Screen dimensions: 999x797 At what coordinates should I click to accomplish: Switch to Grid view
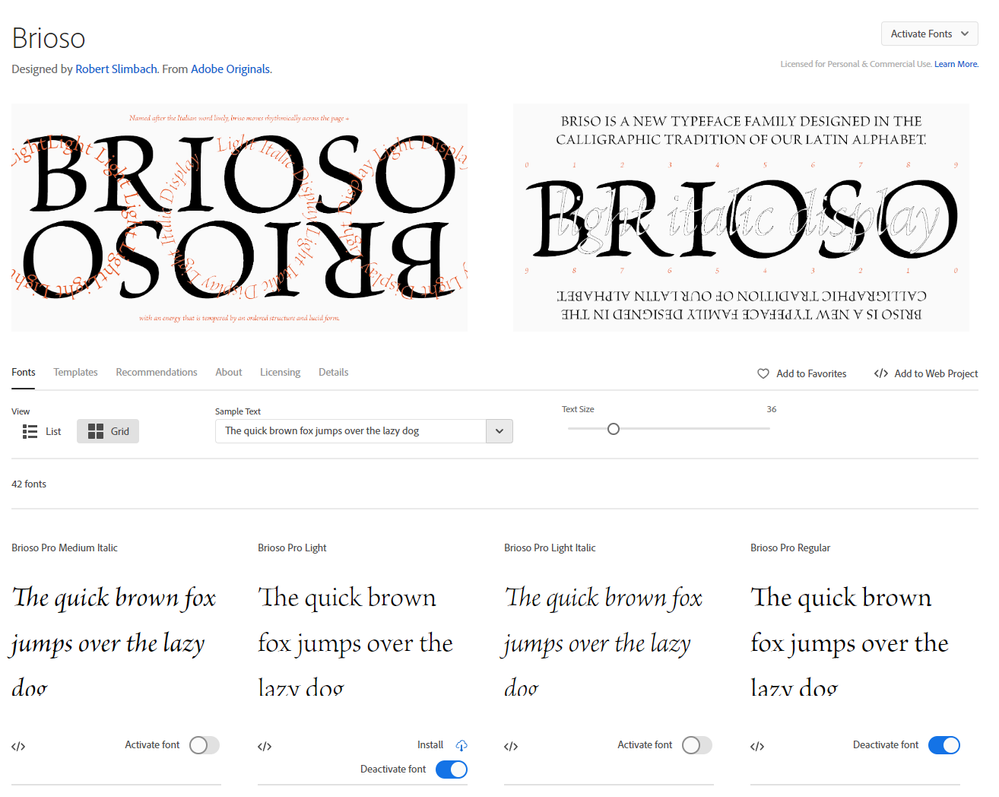point(108,431)
